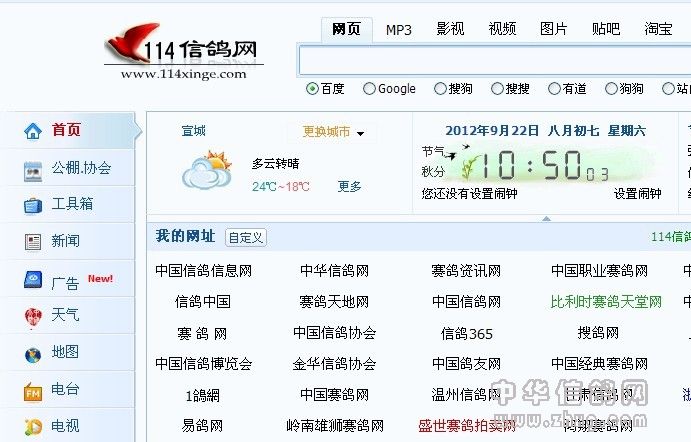Select the 搜狗 radio button

440,89
